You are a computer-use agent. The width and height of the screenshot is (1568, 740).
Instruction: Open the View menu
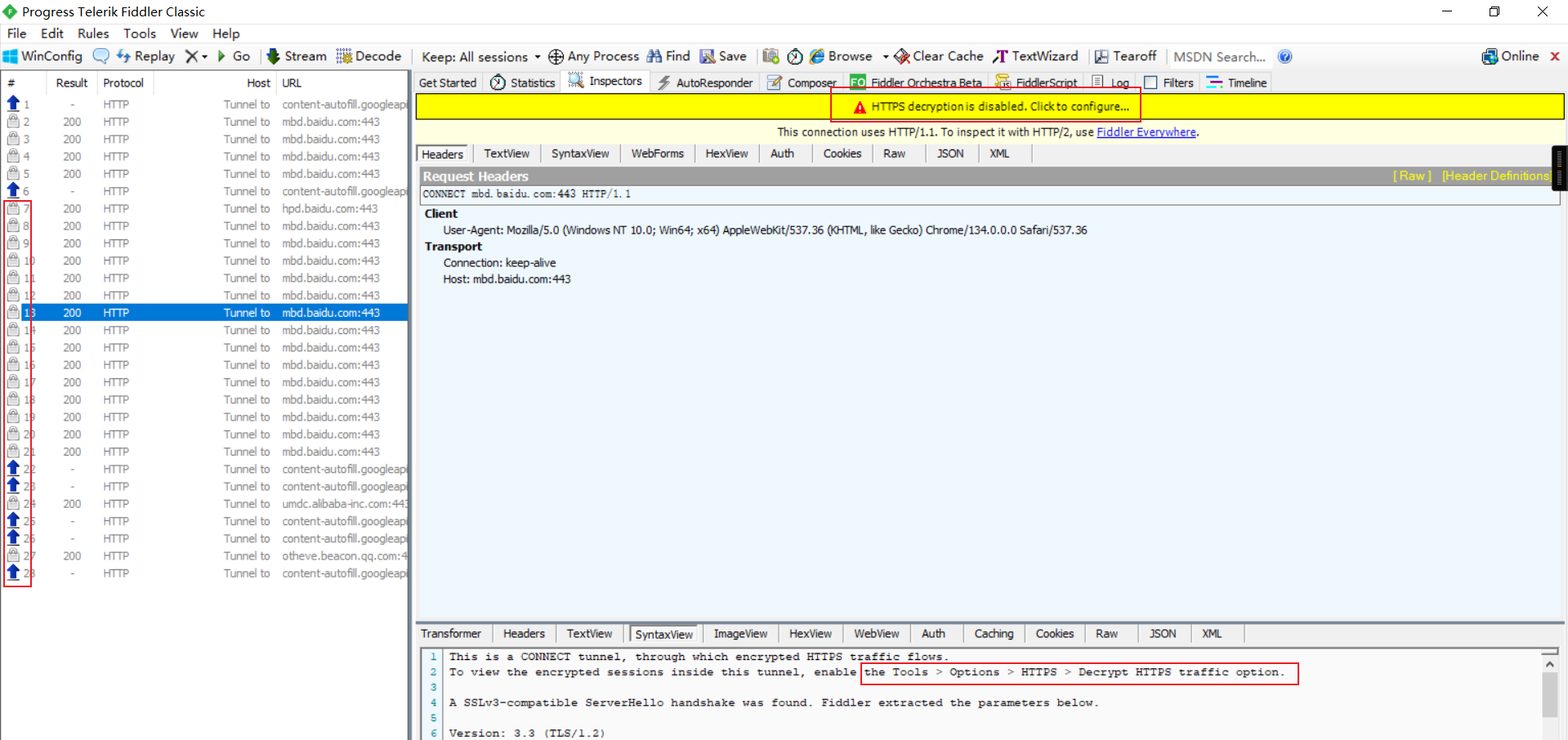[184, 33]
